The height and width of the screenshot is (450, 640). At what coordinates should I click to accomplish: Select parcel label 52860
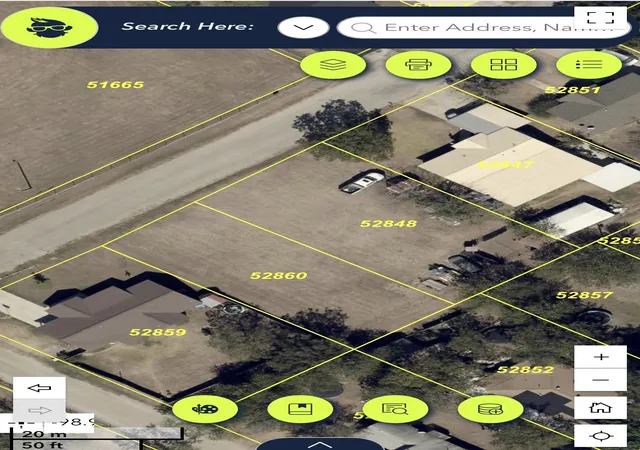(x=279, y=276)
